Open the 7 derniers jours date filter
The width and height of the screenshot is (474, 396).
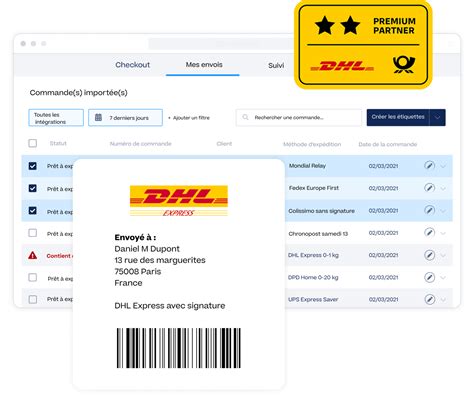click(125, 118)
